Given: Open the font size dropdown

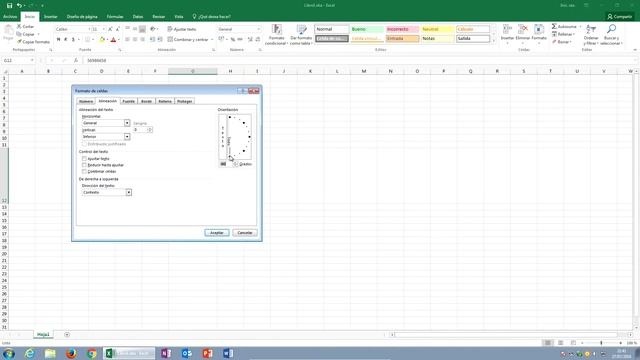Looking at the screenshot, I should (103, 29).
